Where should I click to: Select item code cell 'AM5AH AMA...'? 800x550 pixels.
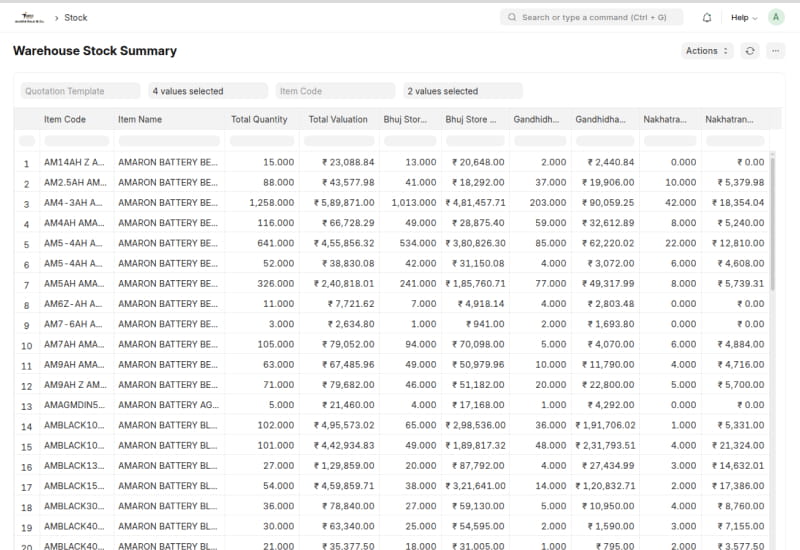(74, 284)
